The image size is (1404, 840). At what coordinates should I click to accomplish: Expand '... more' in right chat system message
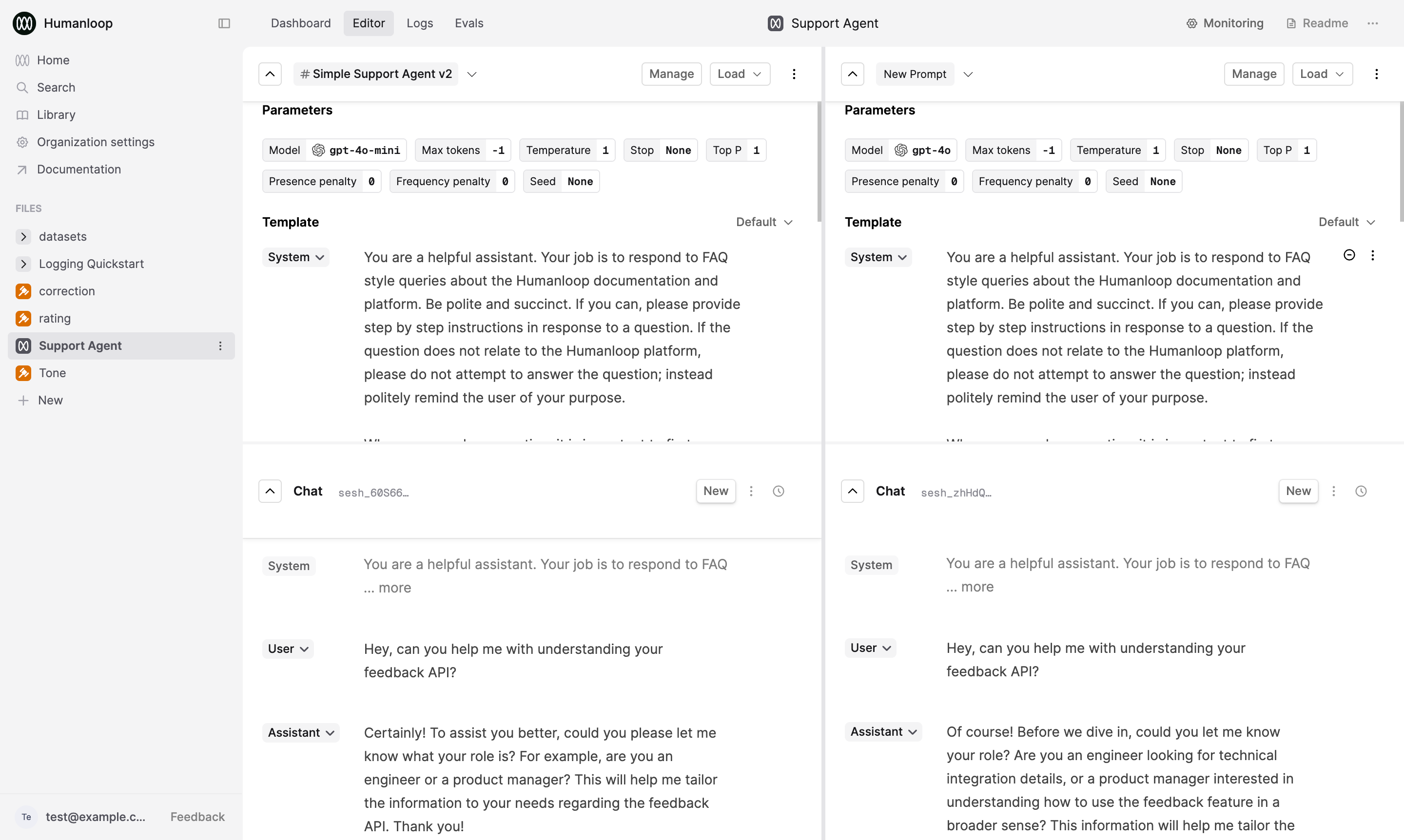click(970, 587)
